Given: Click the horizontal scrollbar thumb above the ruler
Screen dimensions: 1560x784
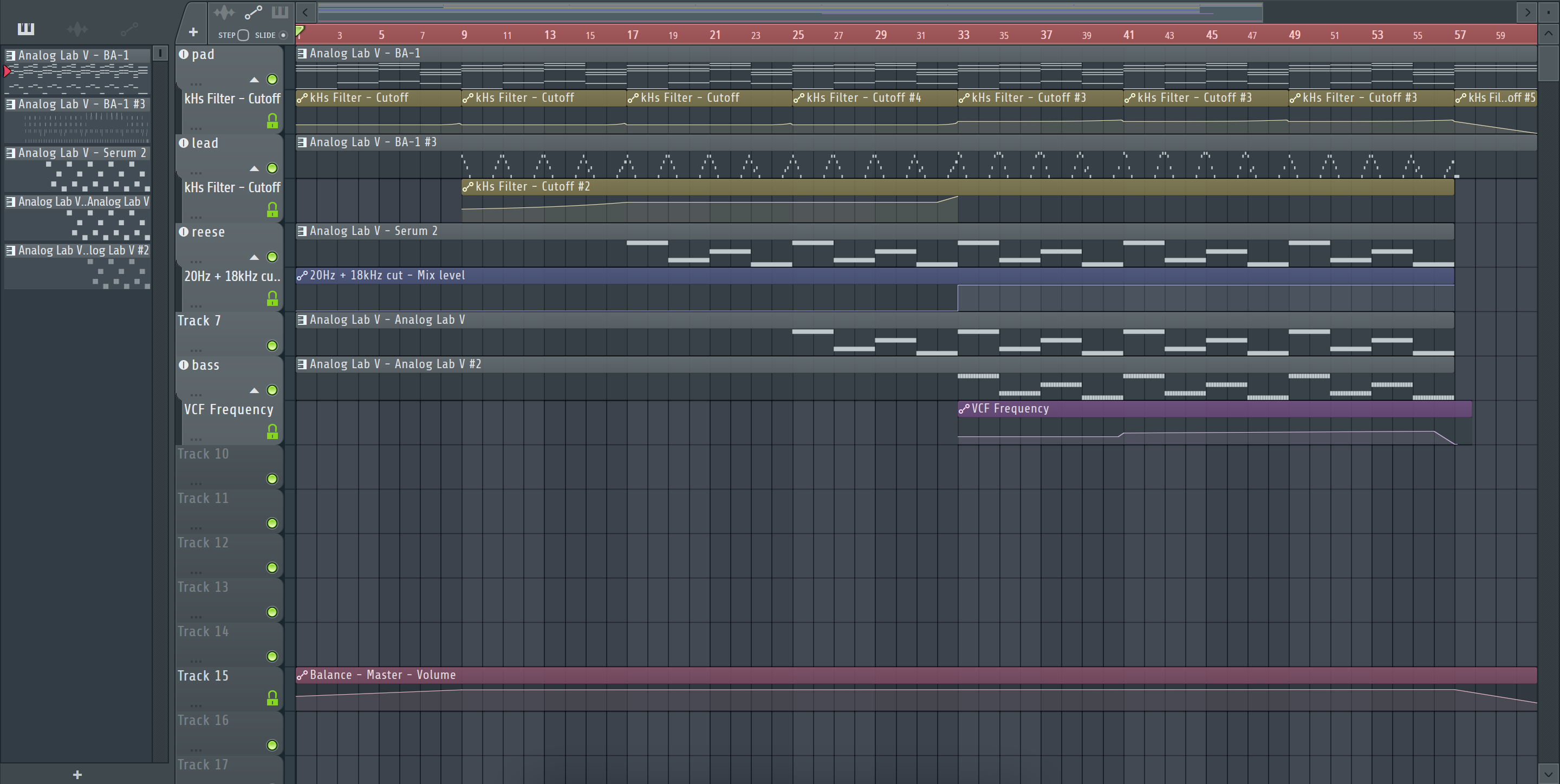Looking at the screenshot, I should pos(790,12).
